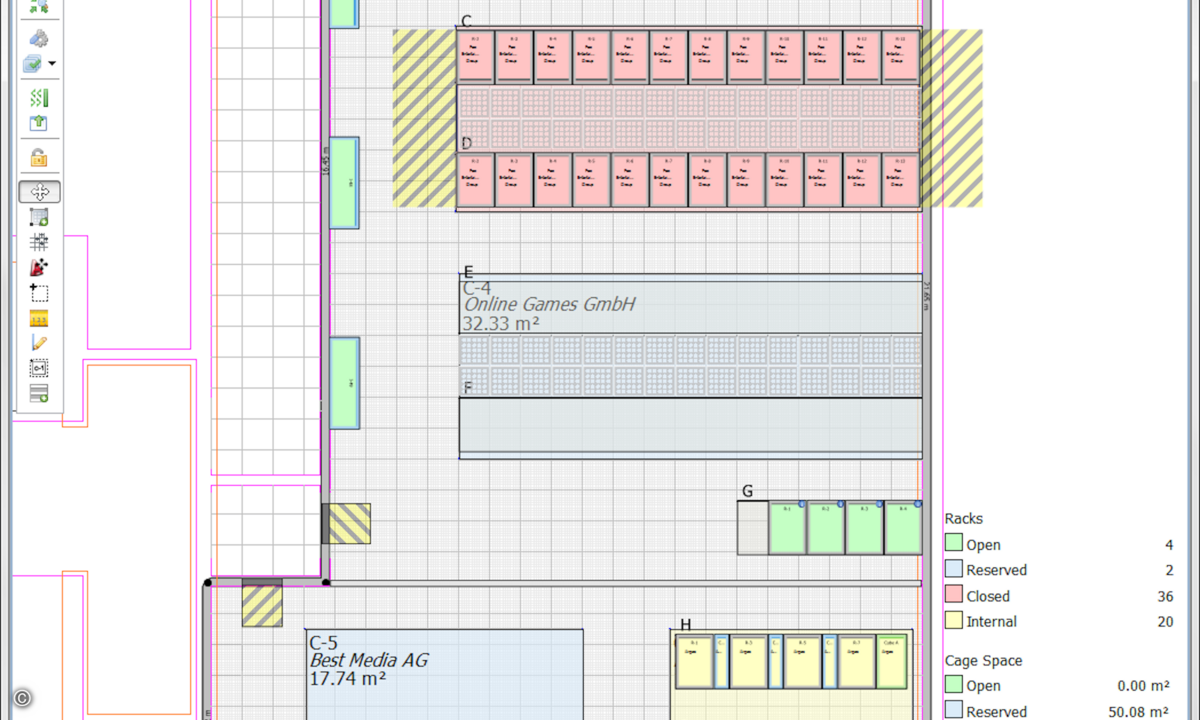Select the Cube A rack in row H
Screen dimensions: 1200x720
coord(892,661)
